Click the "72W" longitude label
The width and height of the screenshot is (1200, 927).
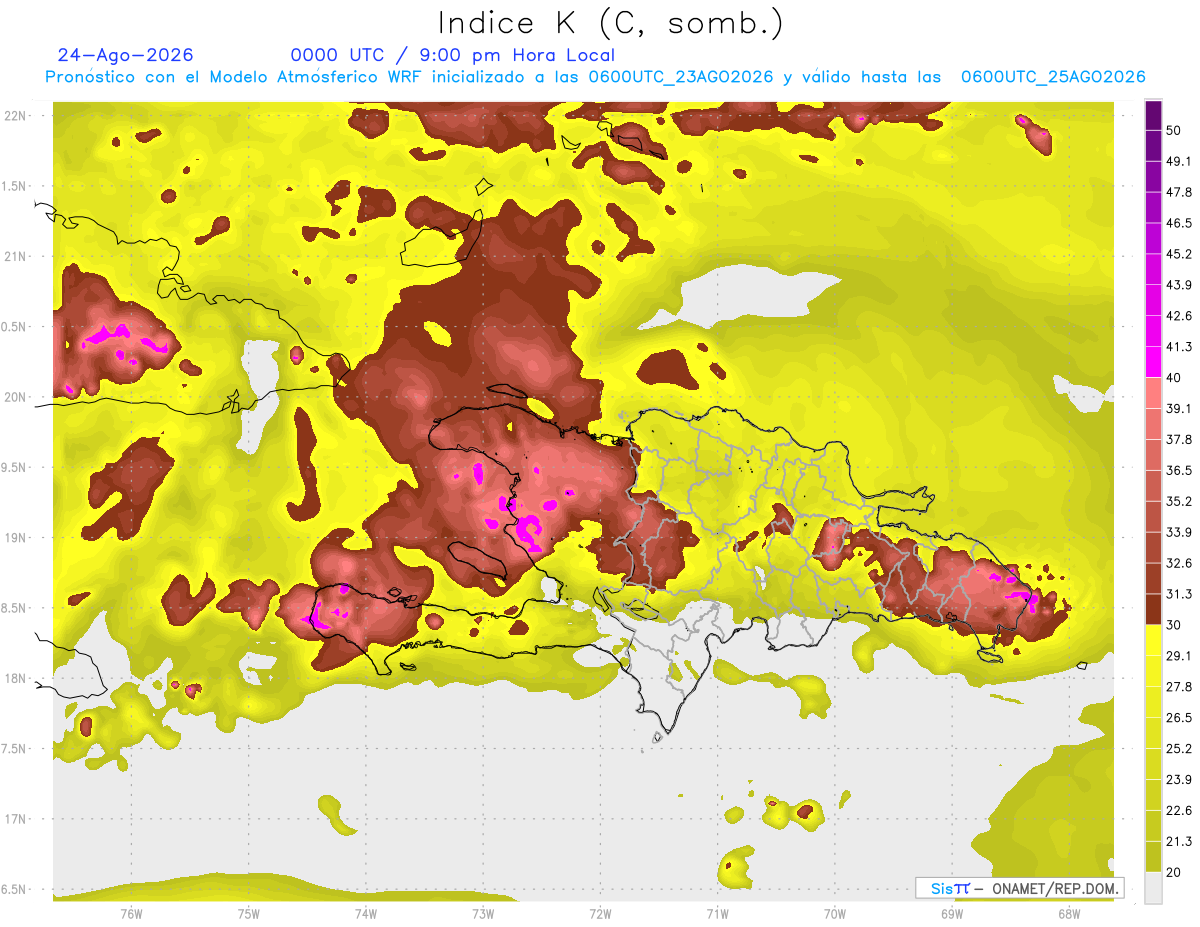(x=600, y=914)
